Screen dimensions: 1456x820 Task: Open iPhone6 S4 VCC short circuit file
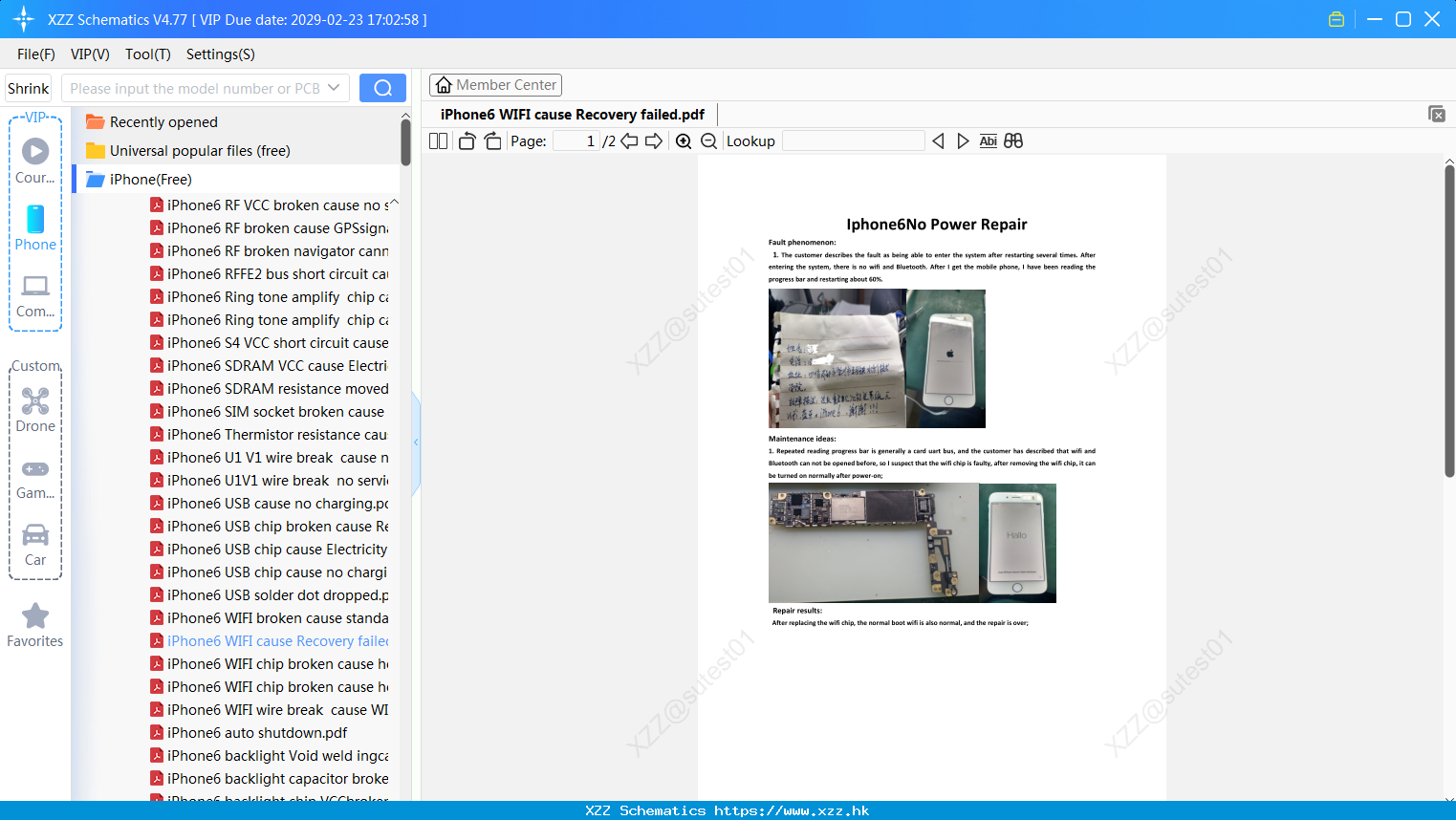[x=270, y=342]
